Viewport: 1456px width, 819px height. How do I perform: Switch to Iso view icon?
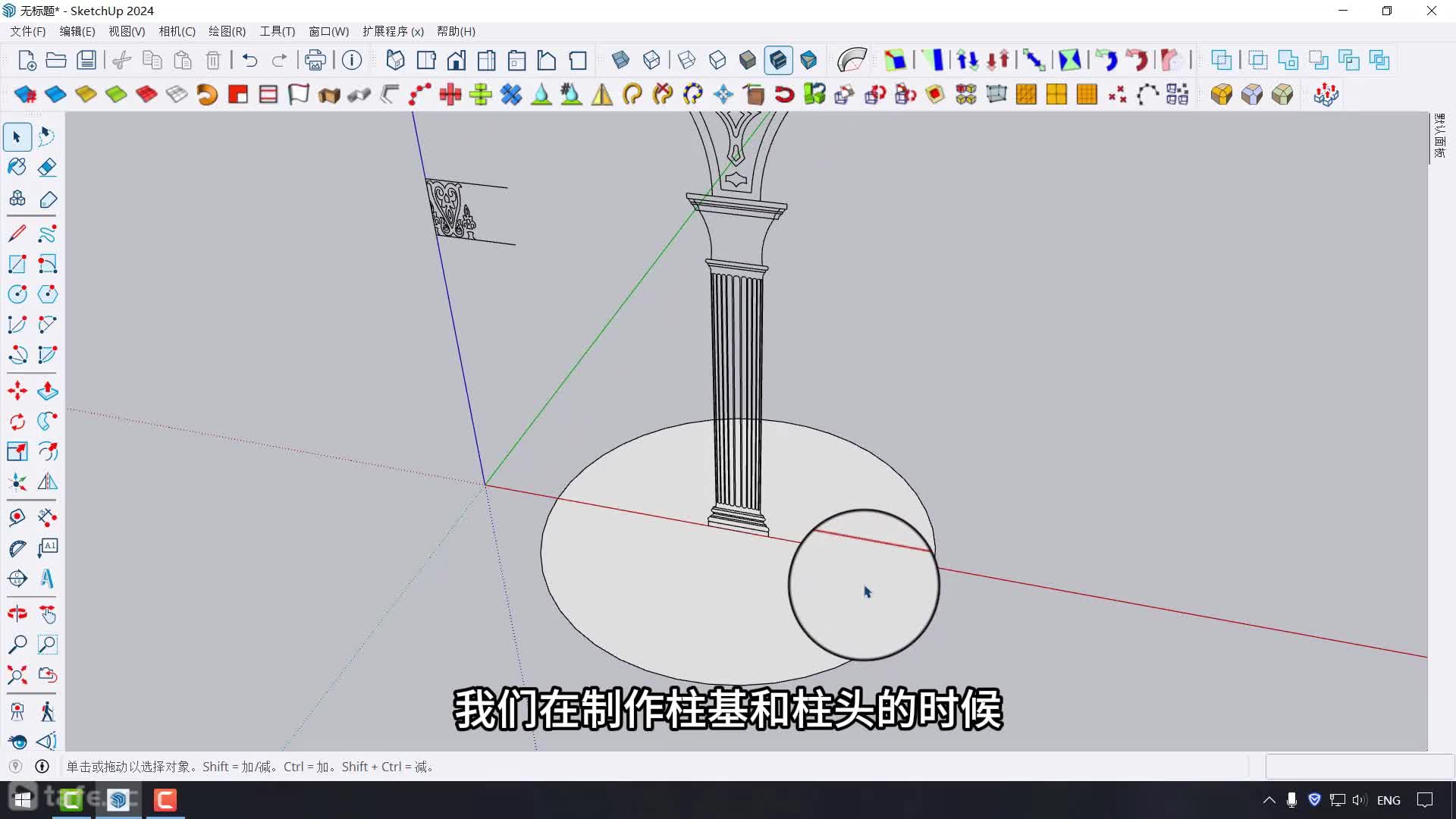click(x=395, y=60)
